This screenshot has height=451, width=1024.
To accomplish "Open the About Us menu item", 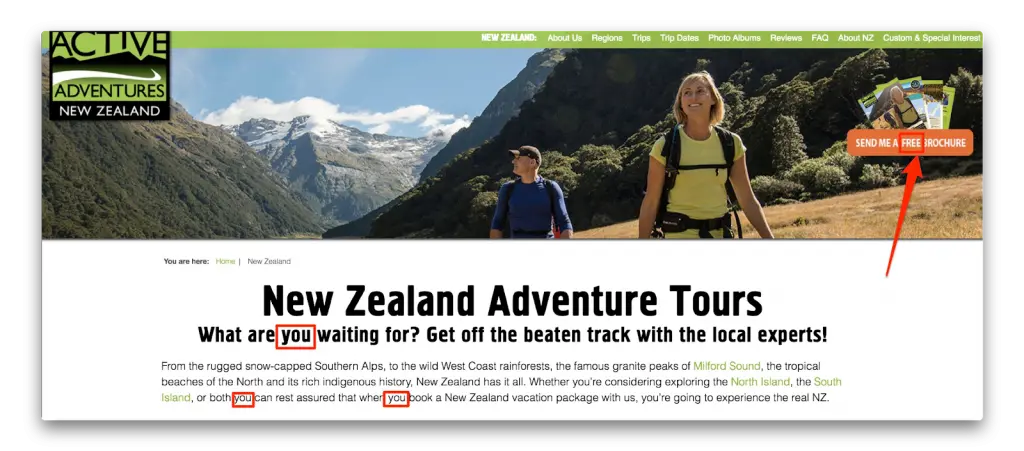I will click(x=564, y=38).
